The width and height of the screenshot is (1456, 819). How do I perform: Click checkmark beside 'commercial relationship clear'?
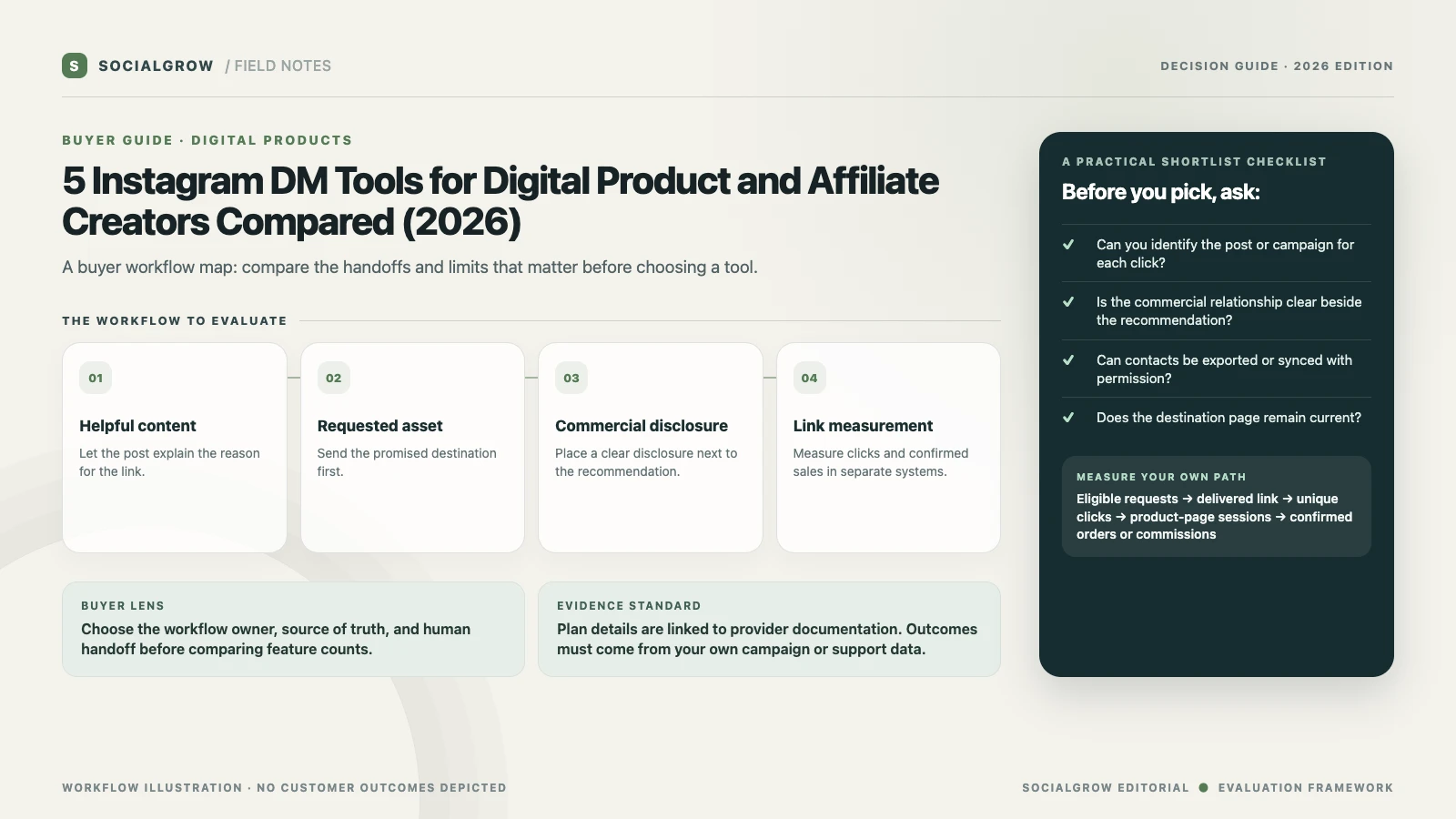(1068, 301)
